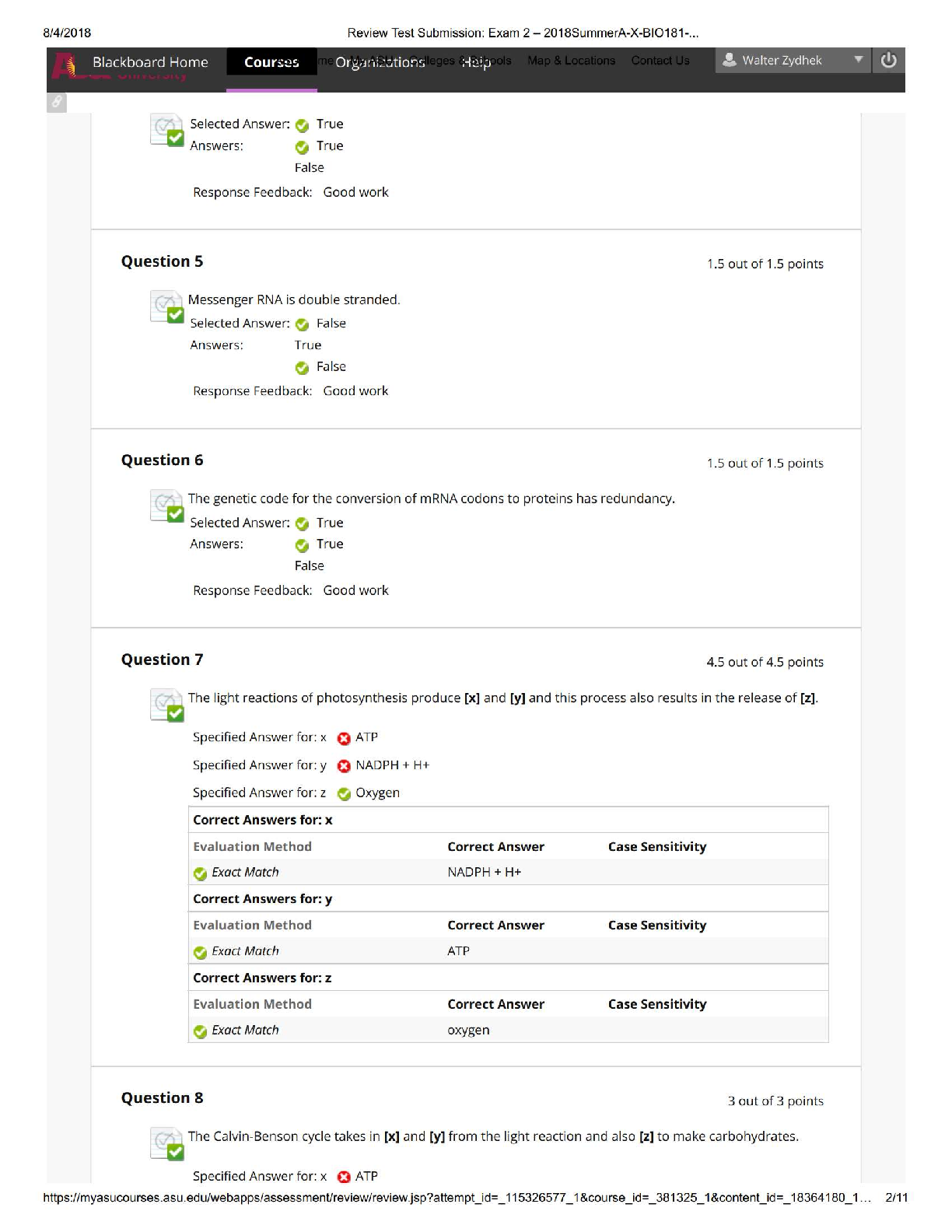This screenshot has height=1232, width=952.
Task: Click the genetic code redundancy question text
Action: pyautogui.click(x=432, y=499)
